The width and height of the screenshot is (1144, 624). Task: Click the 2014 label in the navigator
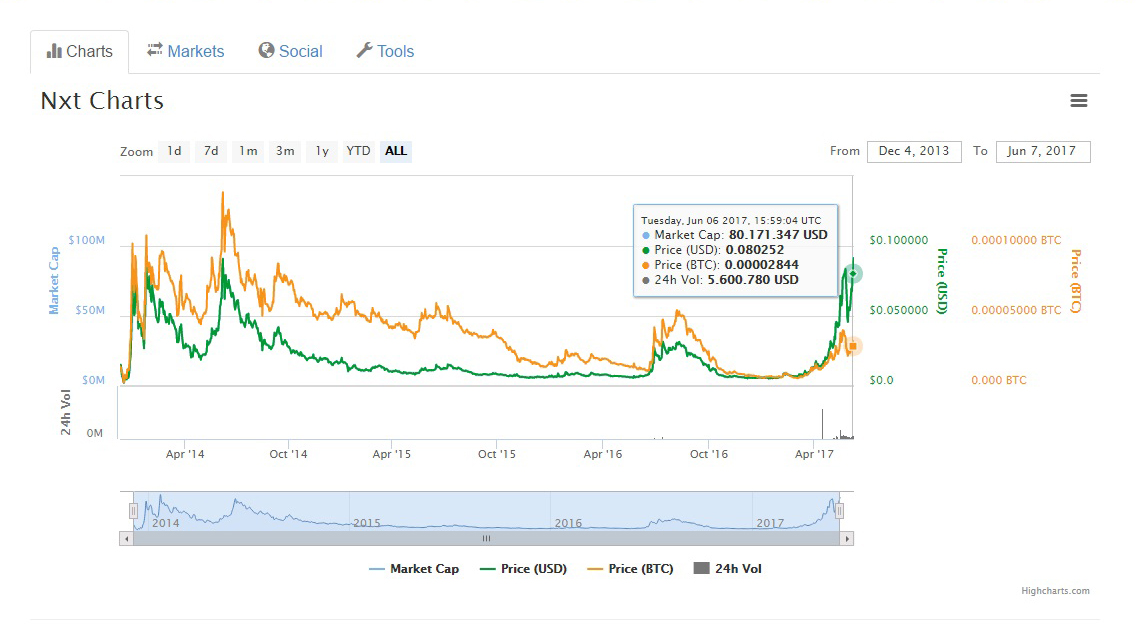pyautogui.click(x=166, y=523)
